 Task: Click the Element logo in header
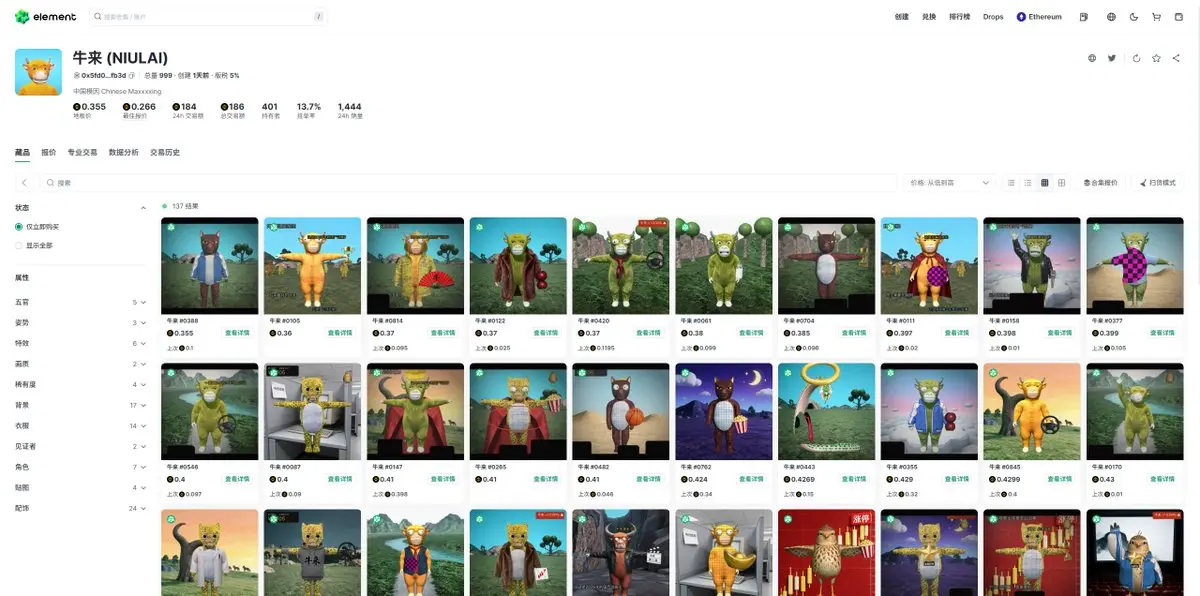point(45,17)
